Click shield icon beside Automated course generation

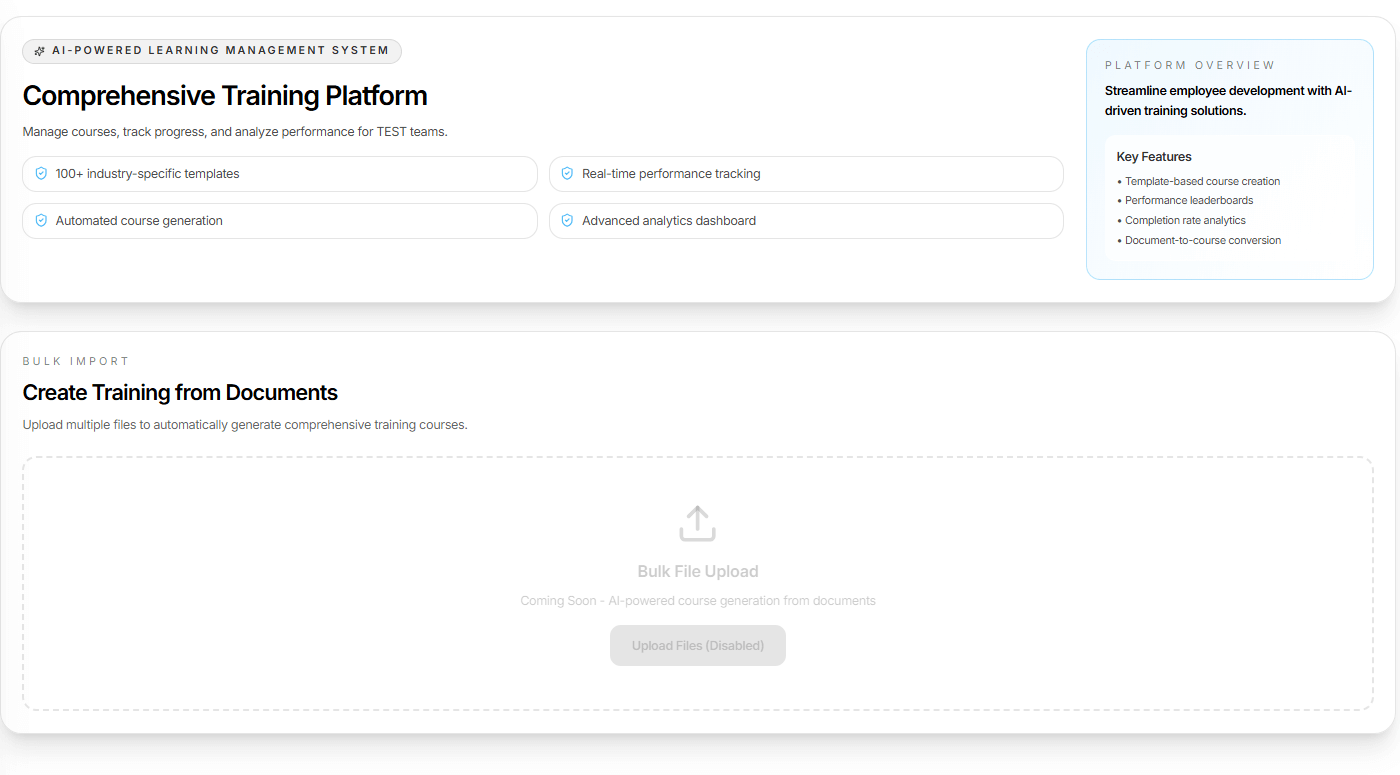click(x=41, y=221)
